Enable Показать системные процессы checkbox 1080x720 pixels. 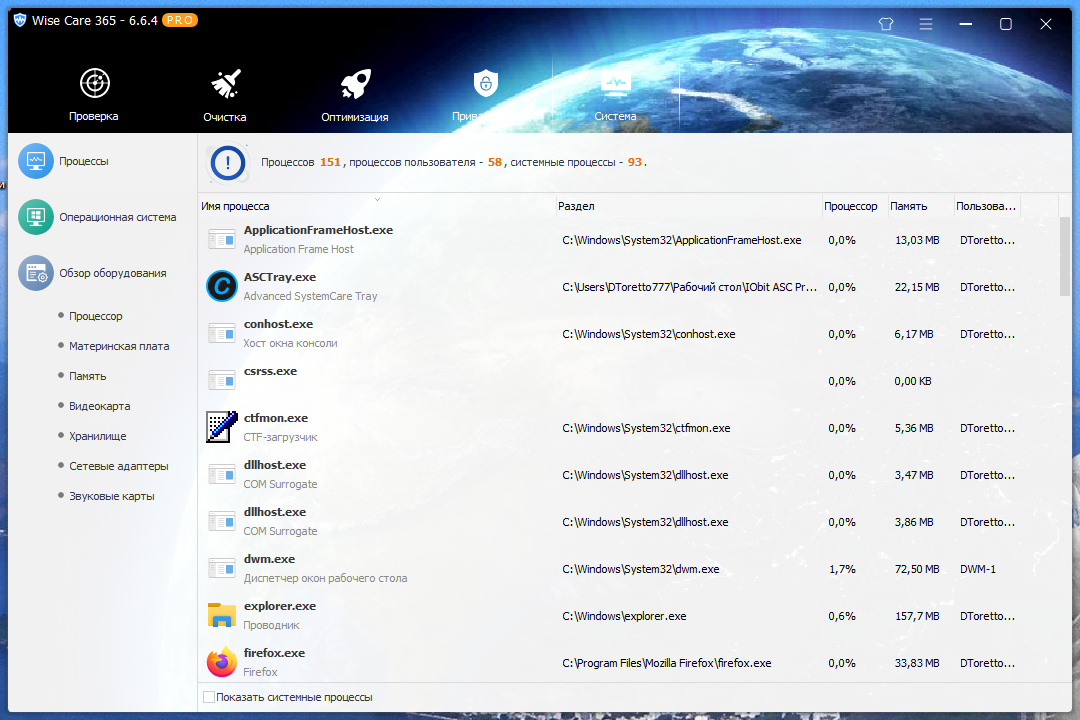(209, 697)
